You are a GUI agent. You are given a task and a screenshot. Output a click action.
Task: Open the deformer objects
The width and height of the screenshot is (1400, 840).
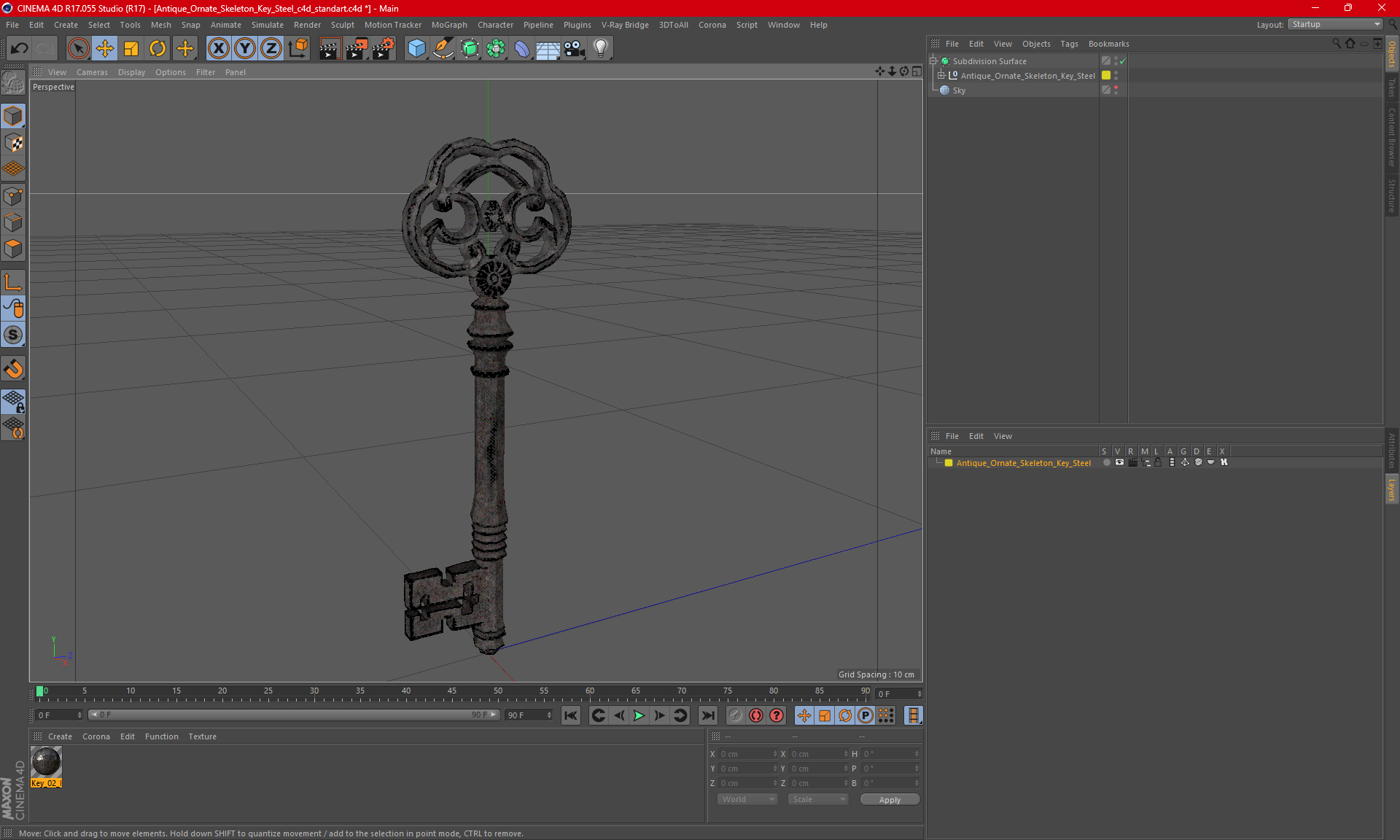[x=522, y=48]
